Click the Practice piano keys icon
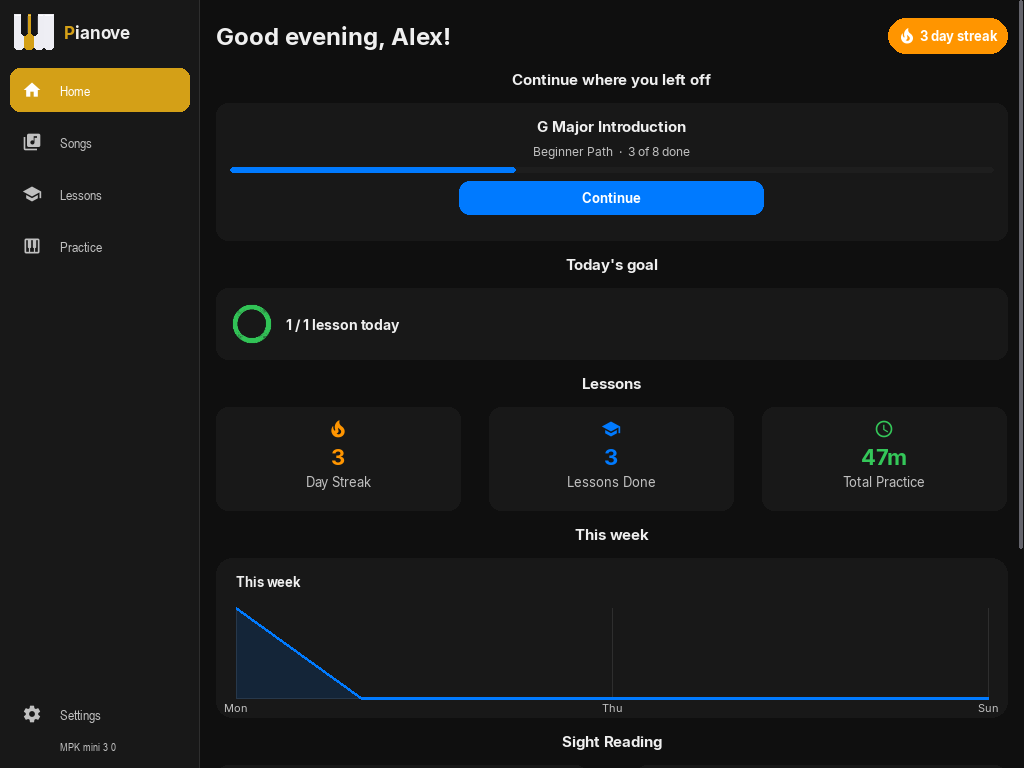The image size is (1024, 768). tap(32, 246)
